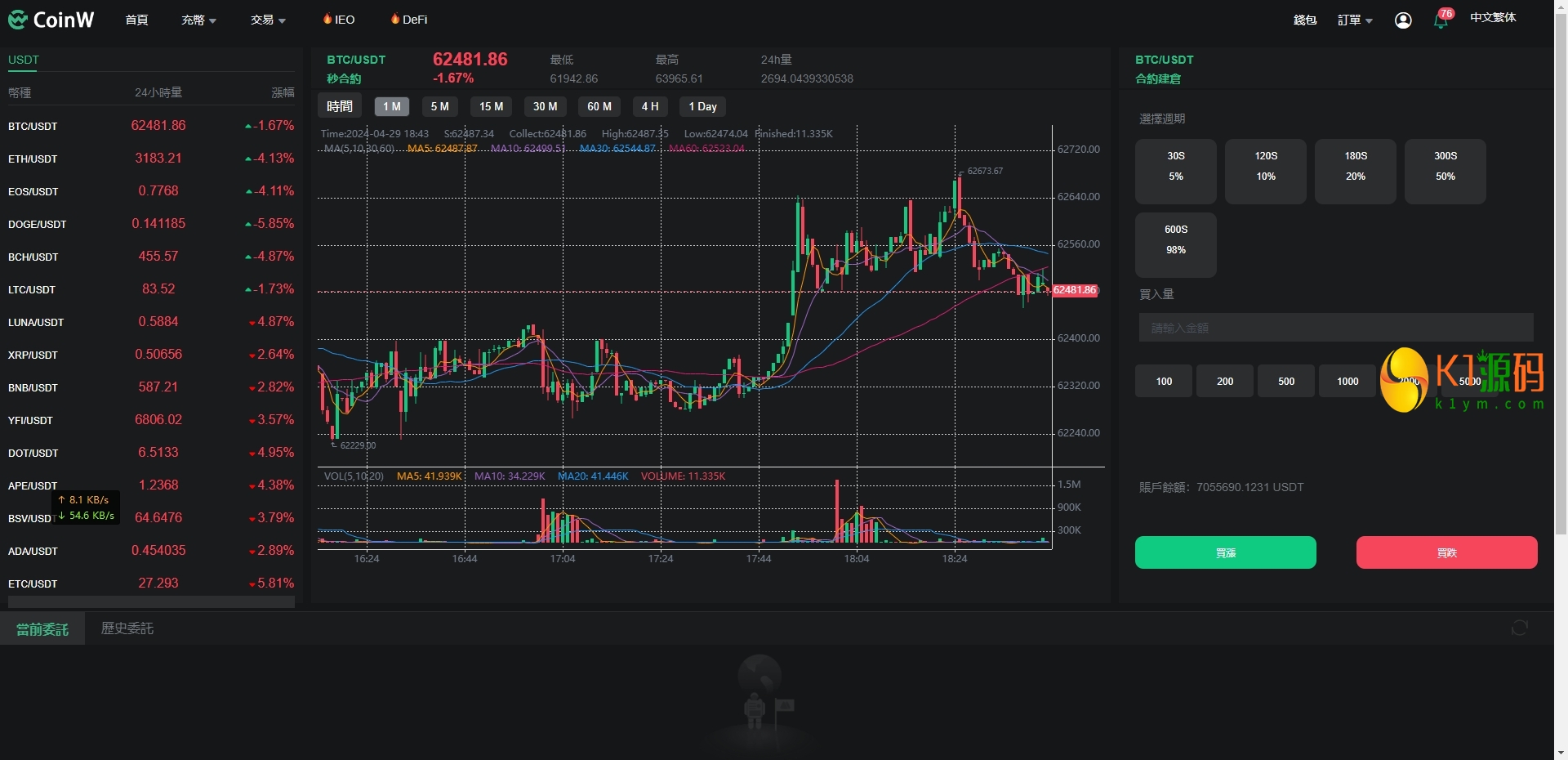
Task: Set amount to 500
Action: pyautogui.click(x=1286, y=381)
